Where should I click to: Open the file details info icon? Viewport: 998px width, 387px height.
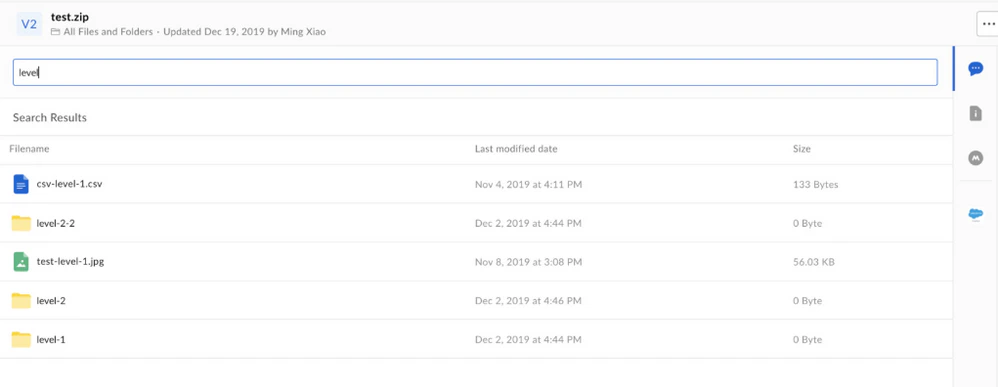click(975, 113)
